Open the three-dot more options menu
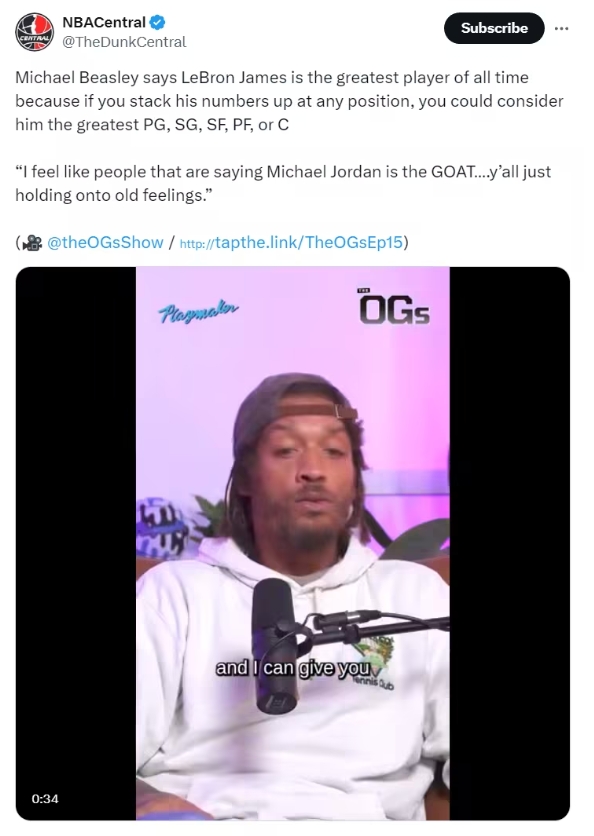 (561, 29)
